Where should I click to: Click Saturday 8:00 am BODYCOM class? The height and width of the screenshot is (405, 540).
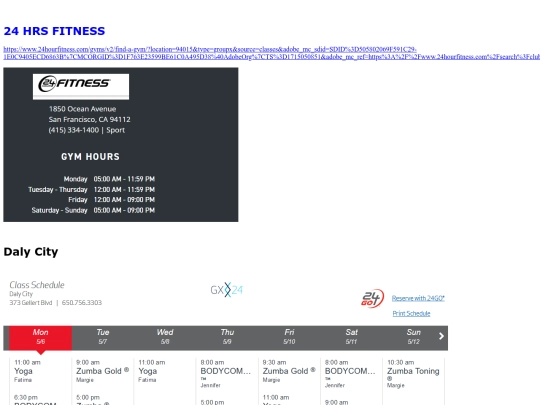click(350, 374)
